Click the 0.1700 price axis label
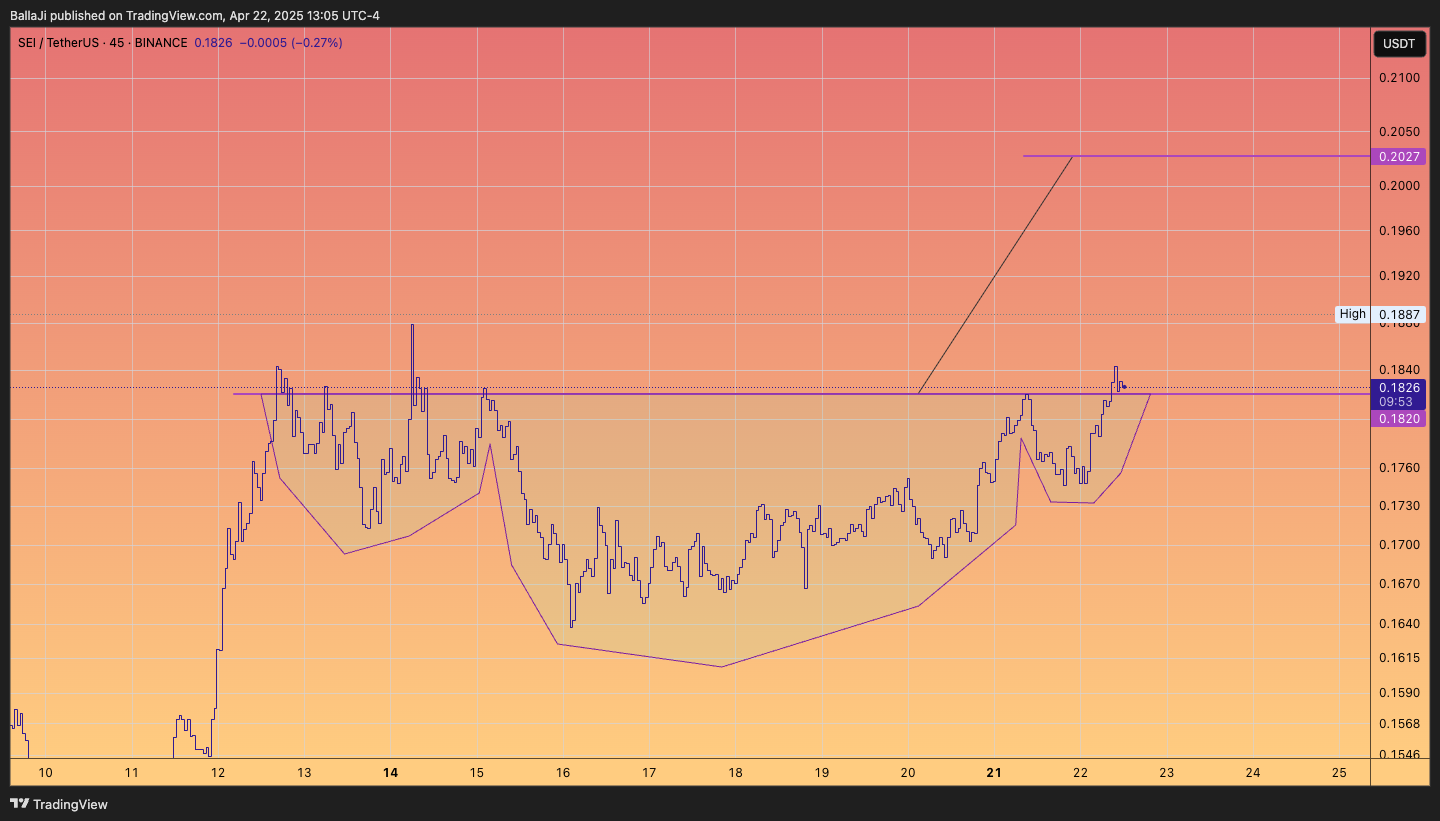 click(1399, 545)
